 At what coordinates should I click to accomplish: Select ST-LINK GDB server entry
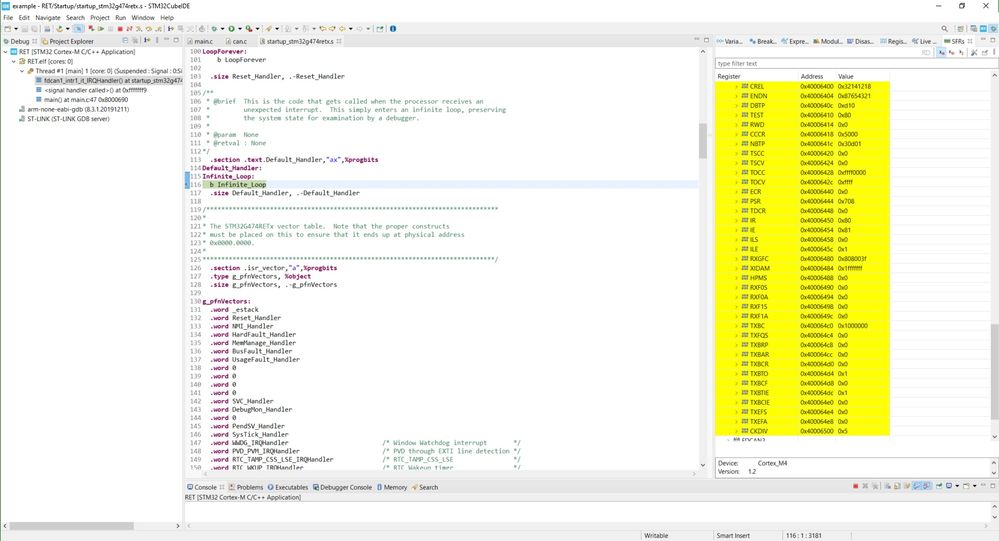point(64,119)
